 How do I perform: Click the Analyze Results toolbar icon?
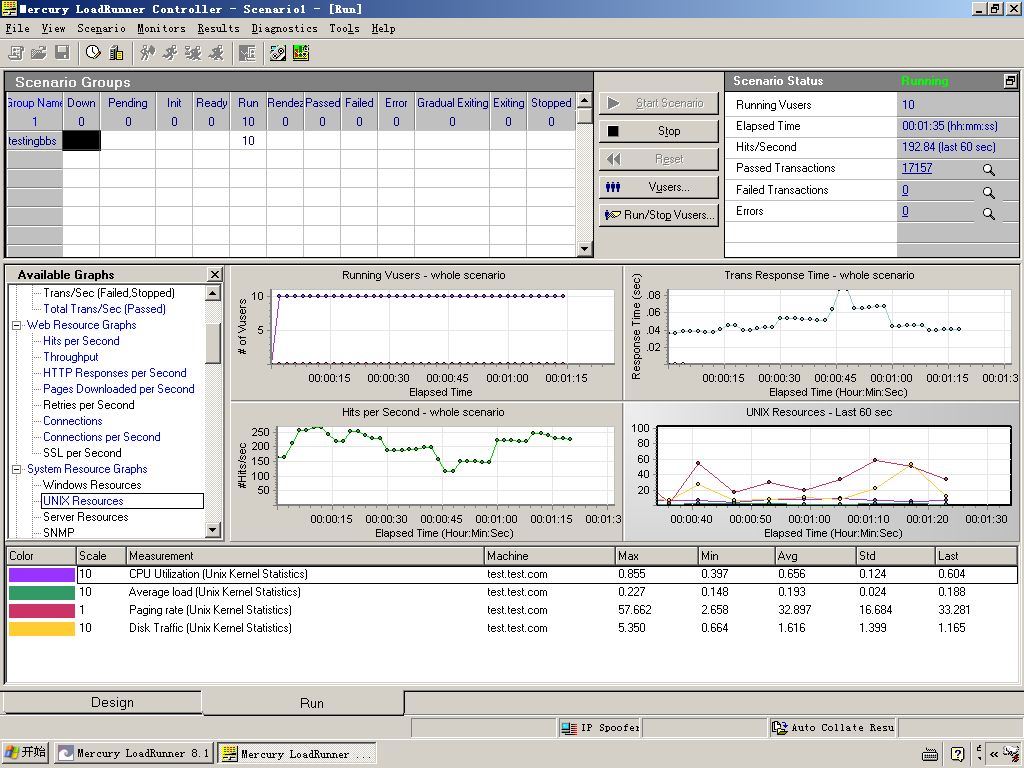pos(300,53)
